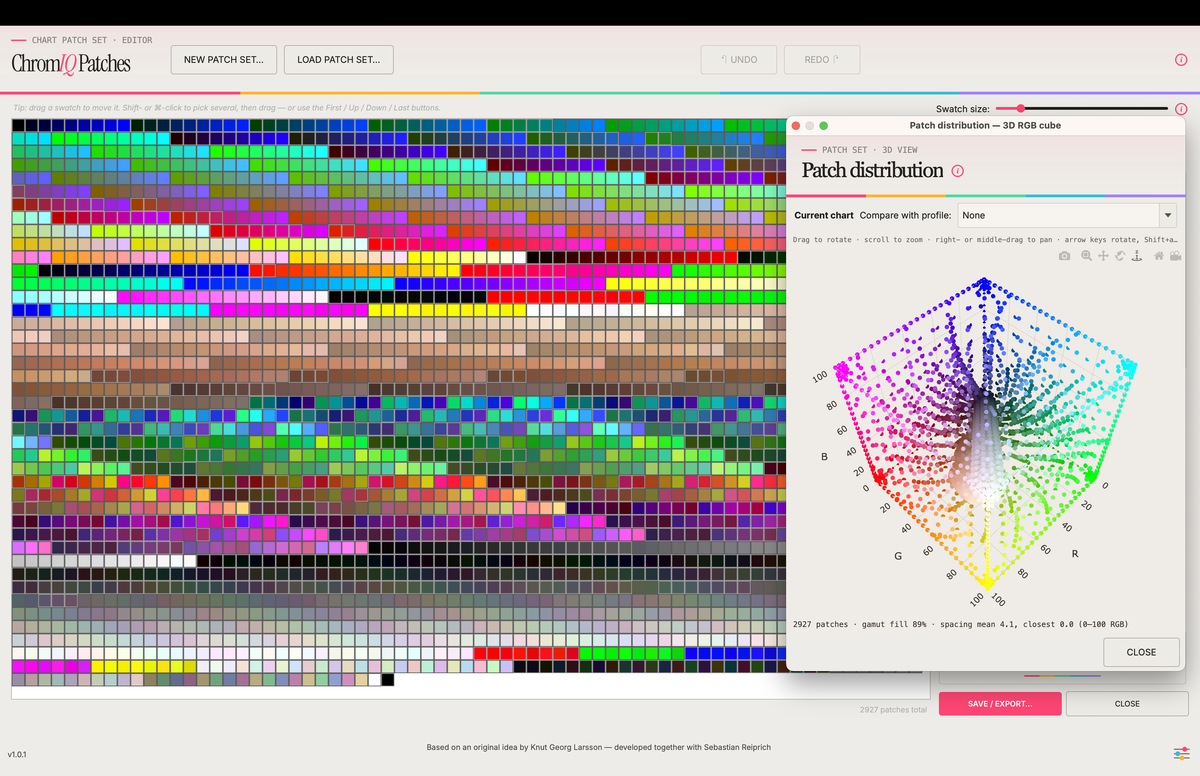
Task: Open SAVE / EXPORT dialog
Action: (x=1000, y=703)
